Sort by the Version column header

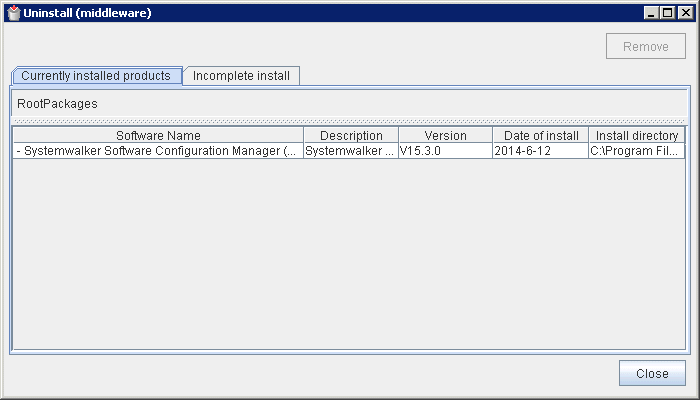click(x=445, y=135)
